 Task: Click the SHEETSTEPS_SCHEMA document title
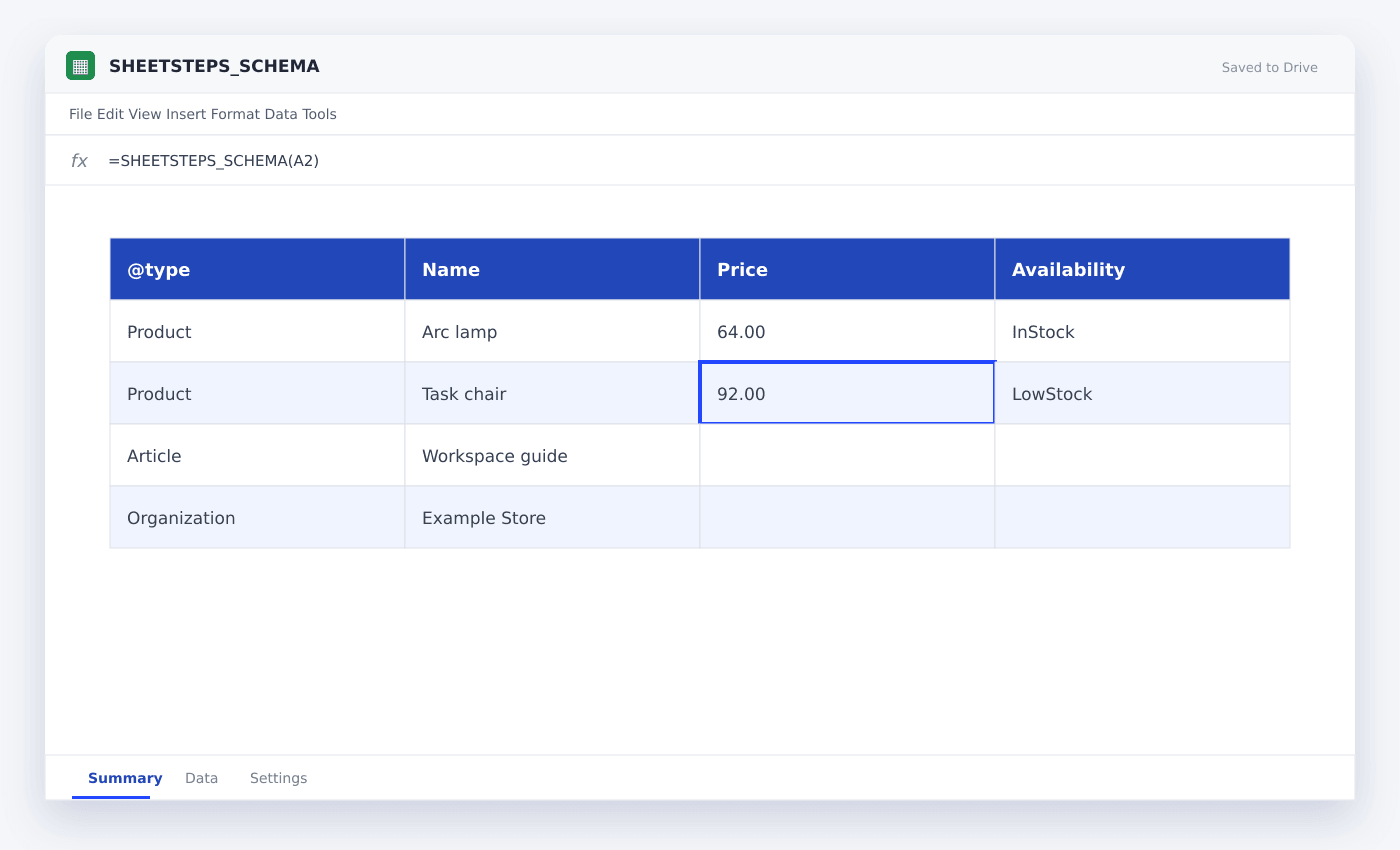coord(214,66)
